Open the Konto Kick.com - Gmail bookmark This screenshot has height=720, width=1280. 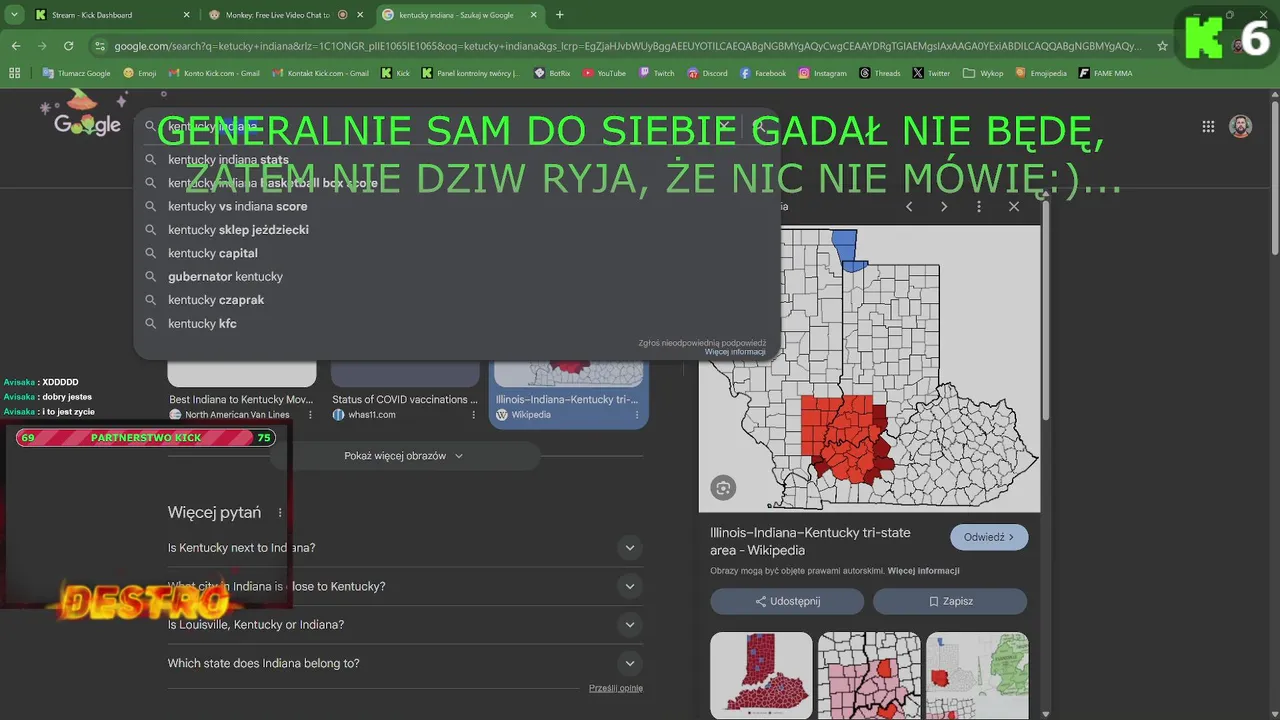click(214, 73)
